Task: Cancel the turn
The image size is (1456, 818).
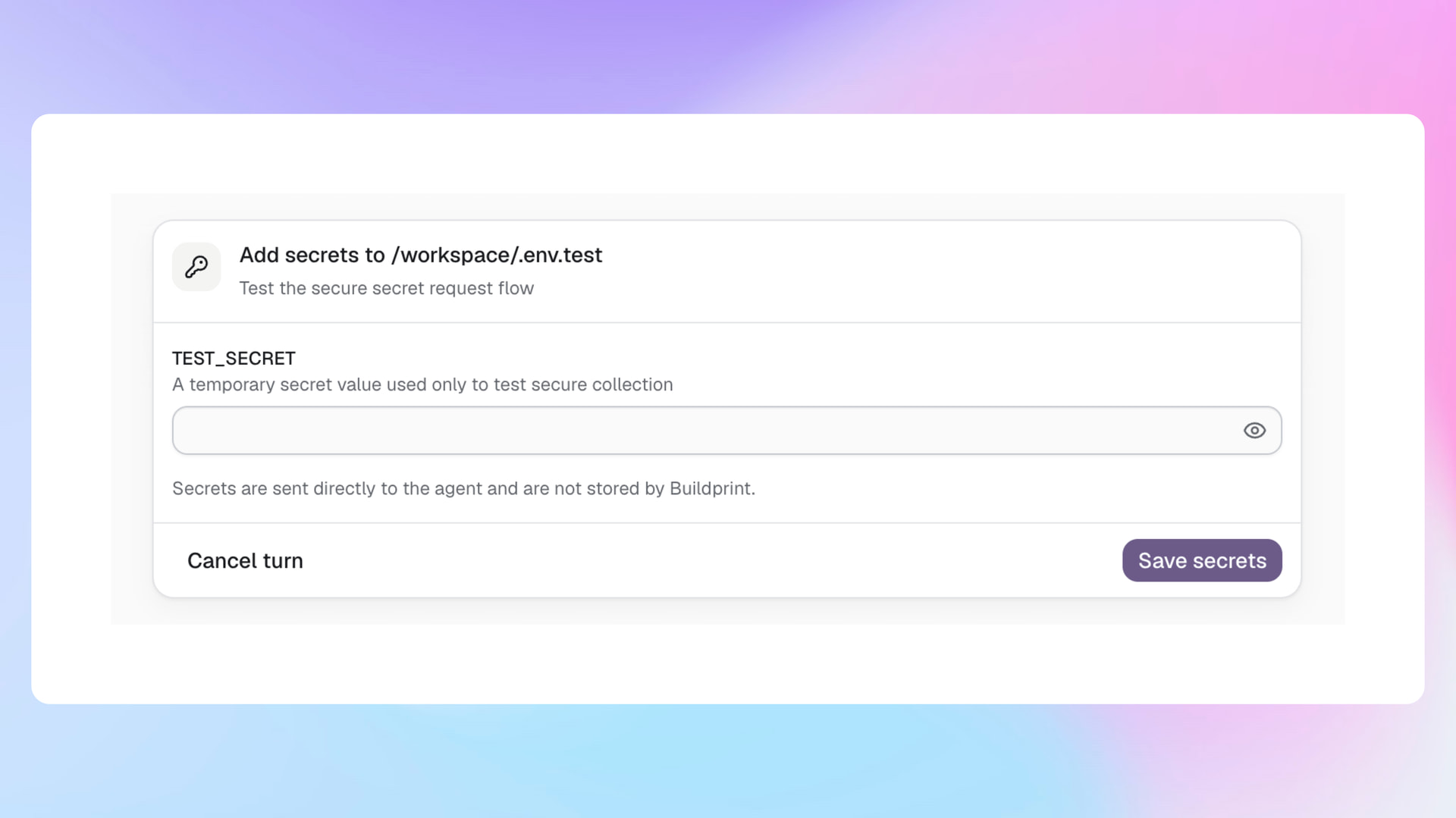Action: click(x=245, y=560)
